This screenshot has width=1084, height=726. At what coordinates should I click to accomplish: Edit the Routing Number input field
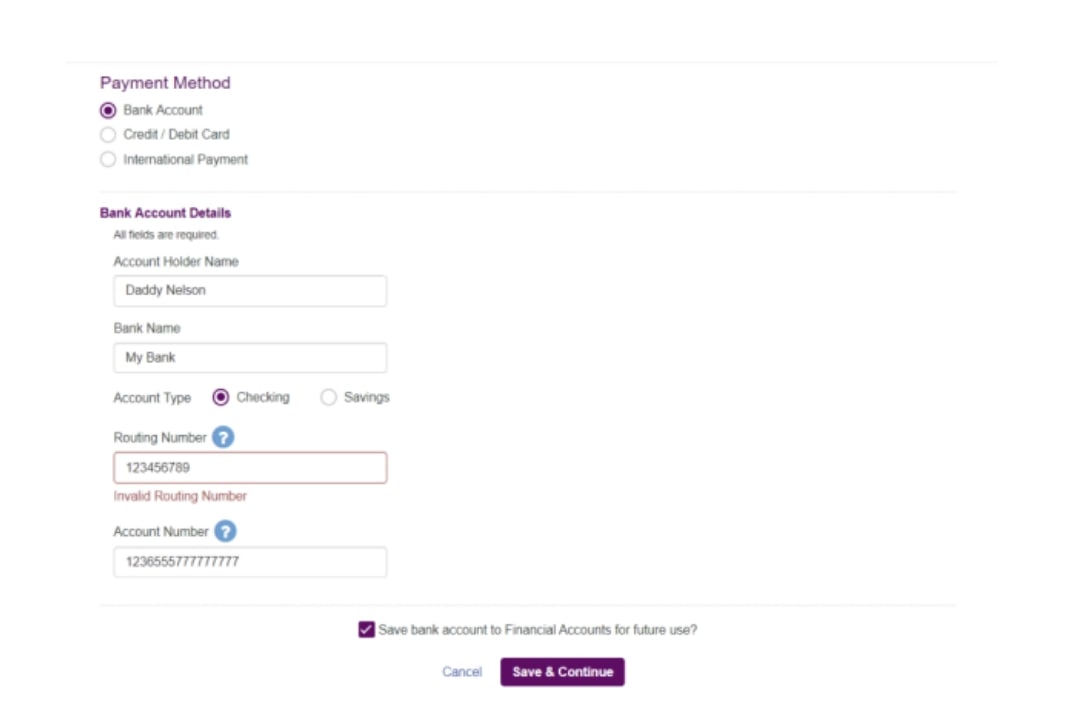click(x=250, y=468)
